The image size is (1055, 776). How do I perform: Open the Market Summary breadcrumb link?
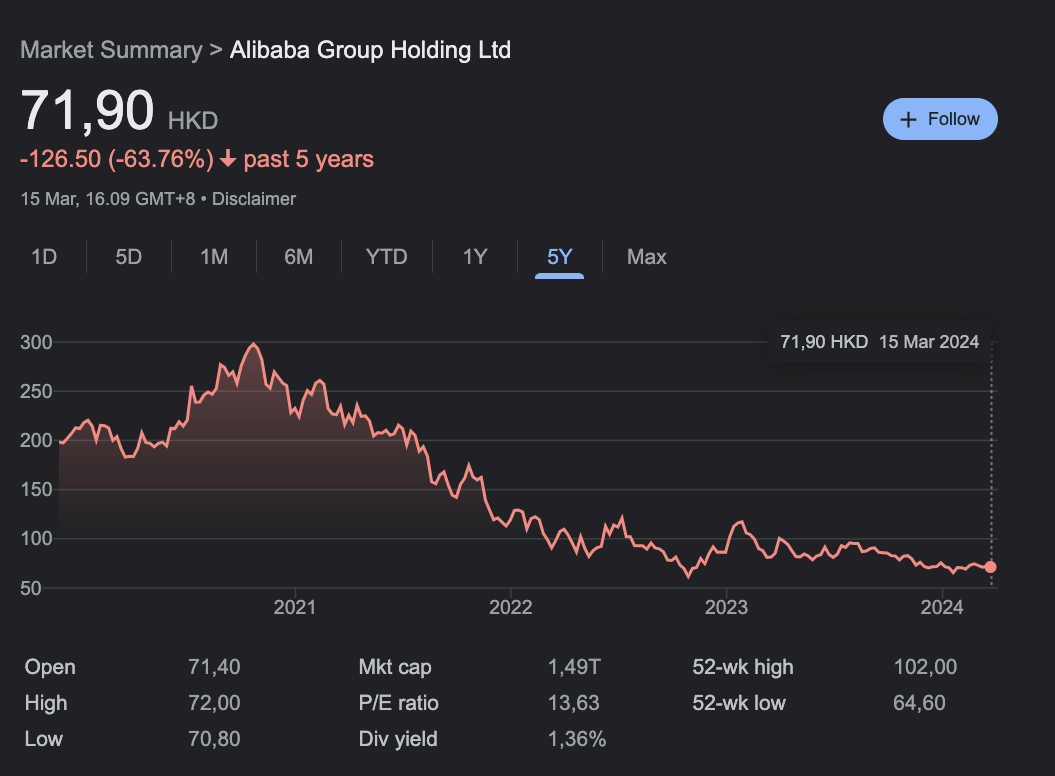(111, 50)
